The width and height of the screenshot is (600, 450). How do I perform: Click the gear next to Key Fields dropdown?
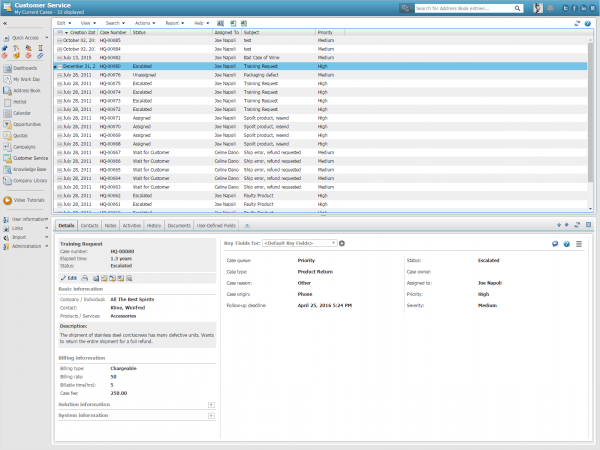(342, 243)
